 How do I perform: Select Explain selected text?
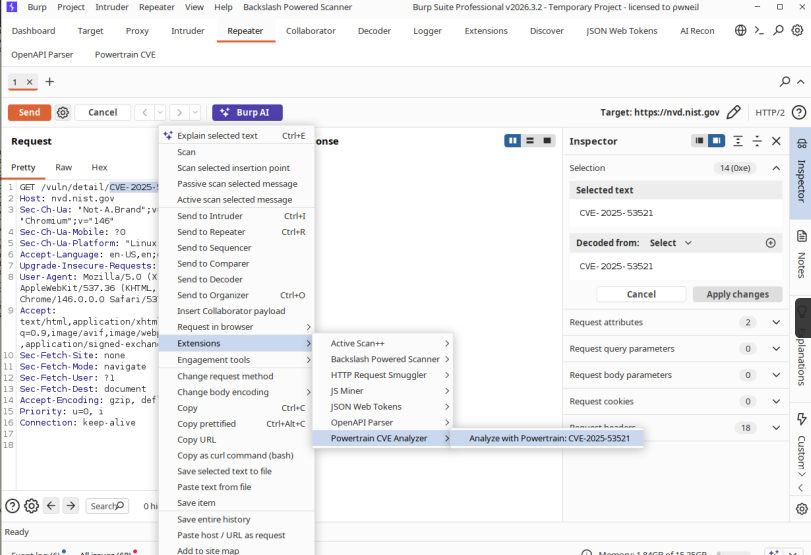pyautogui.click(x=236, y=136)
